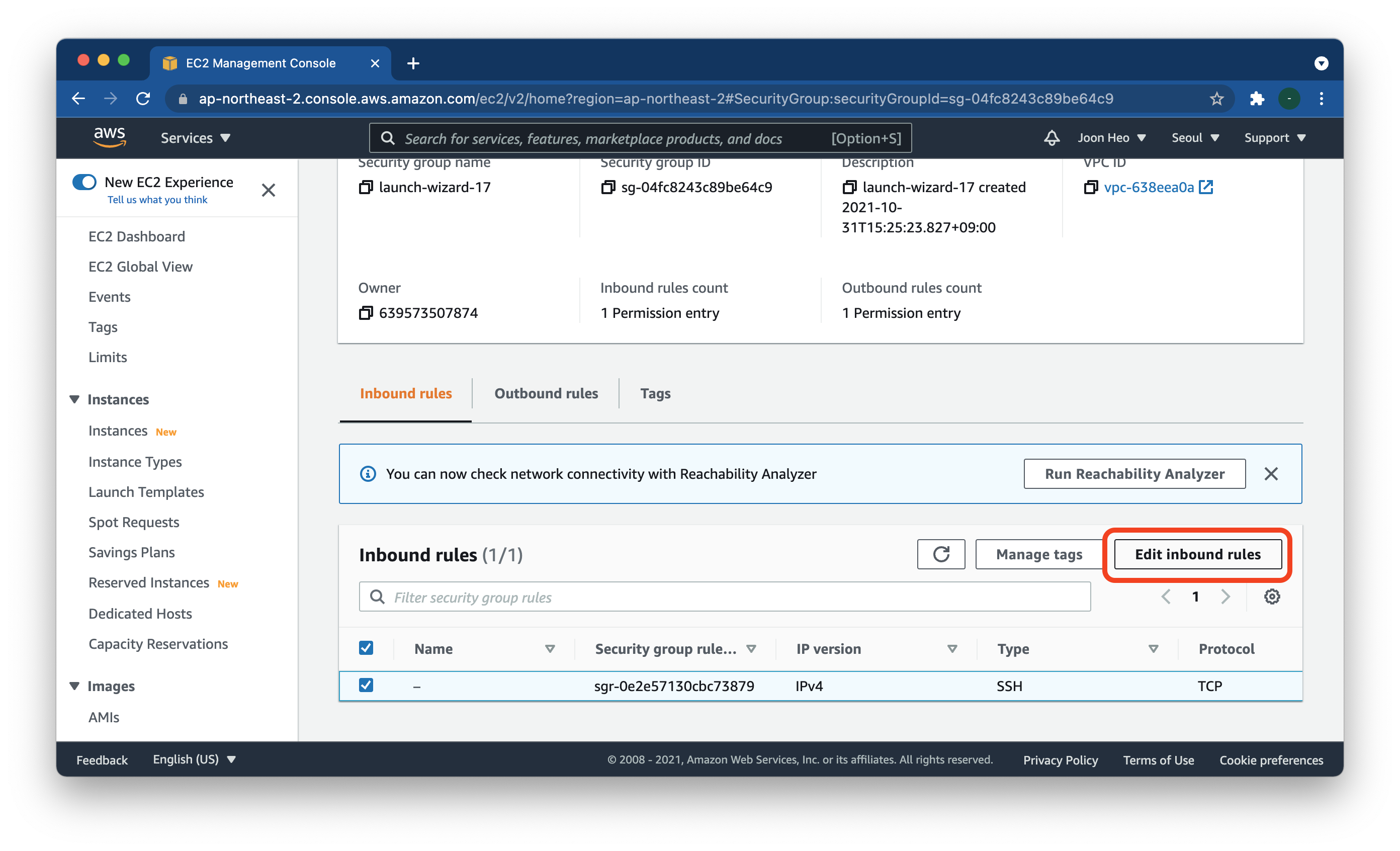This screenshot has height=851, width=1400.
Task: Collapse the Instances sidebar section
Action: point(74,399)
